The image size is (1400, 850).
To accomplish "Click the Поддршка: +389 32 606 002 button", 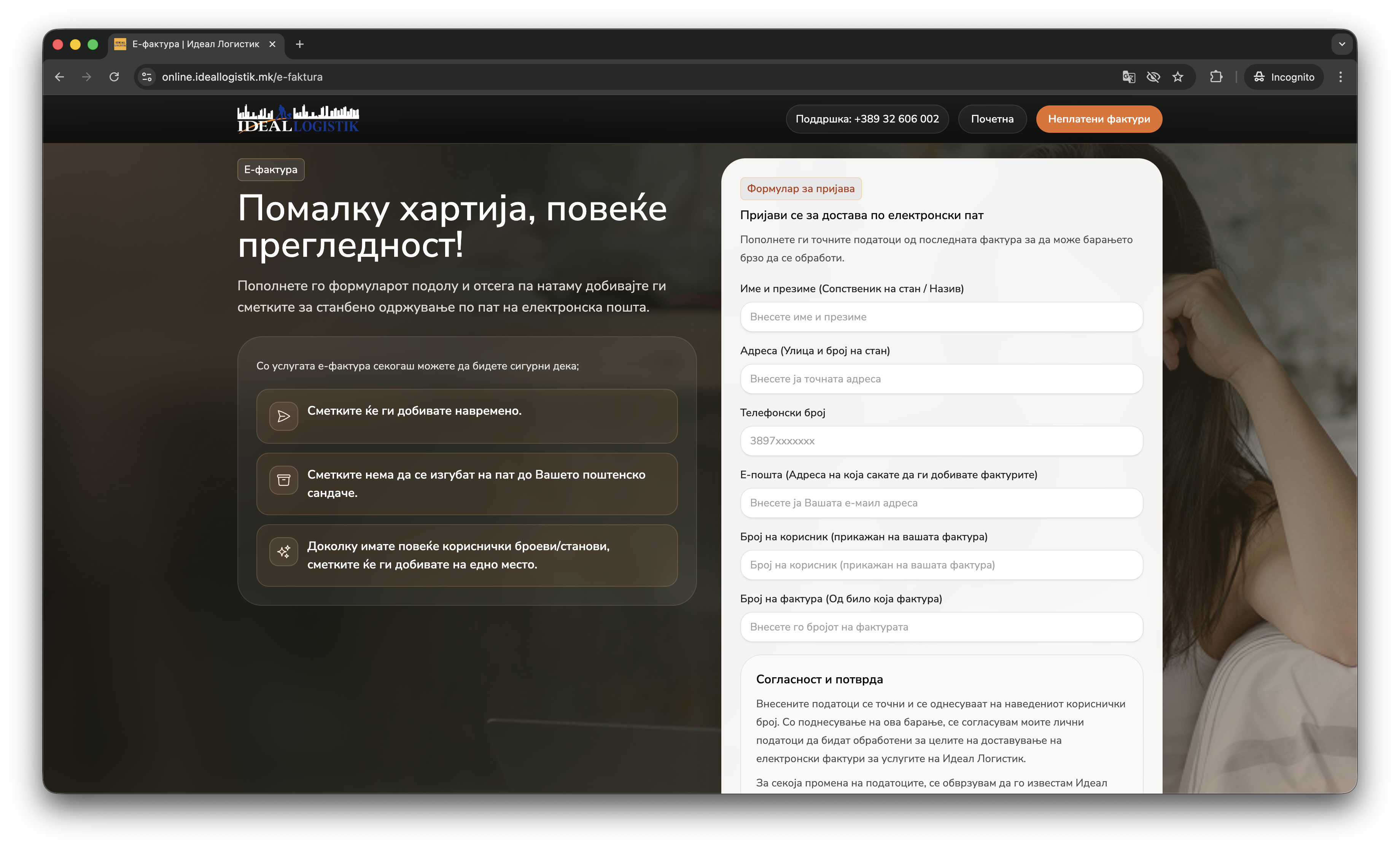I will tap(867, 119).
